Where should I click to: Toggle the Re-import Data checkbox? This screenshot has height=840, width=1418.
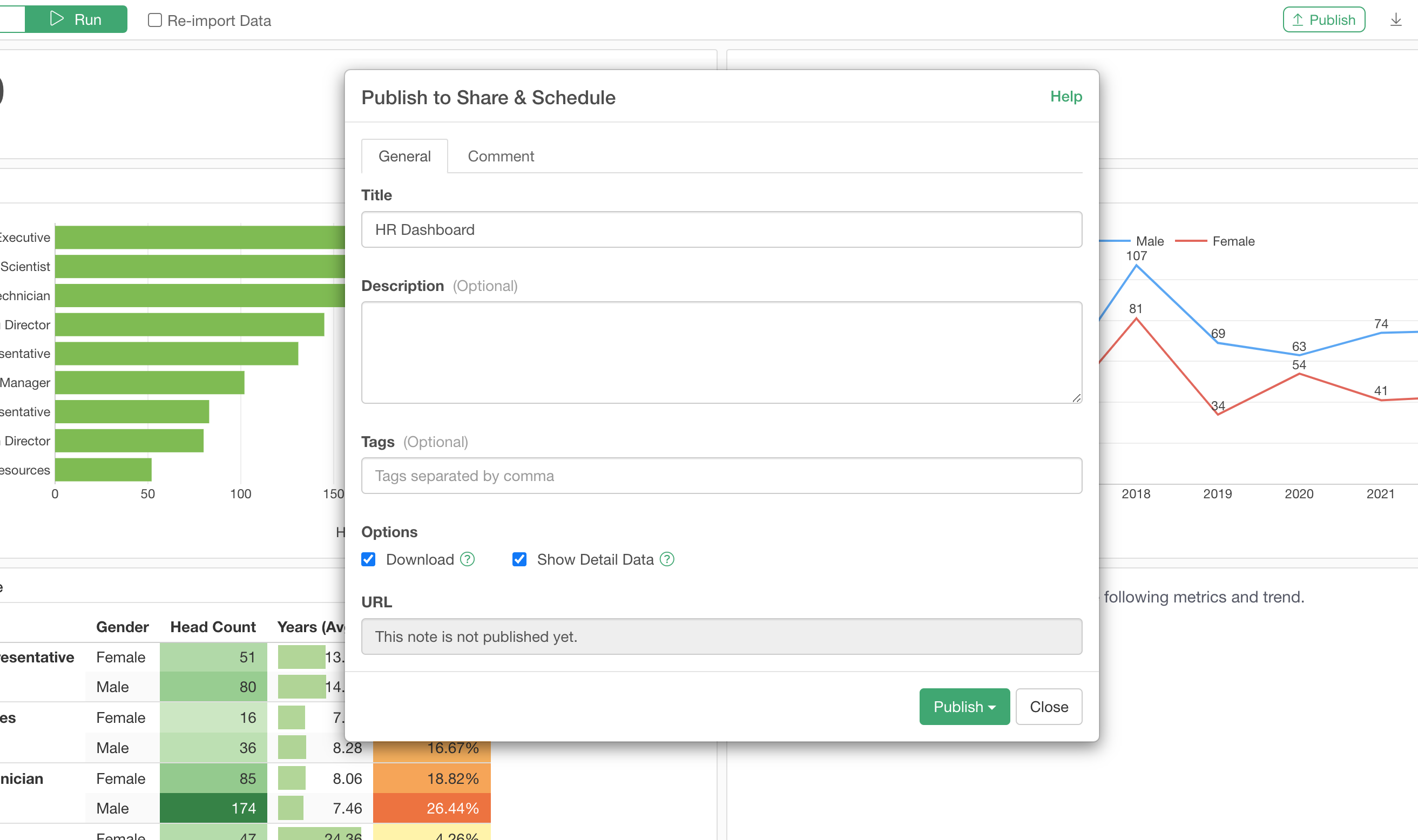point(154,21)
